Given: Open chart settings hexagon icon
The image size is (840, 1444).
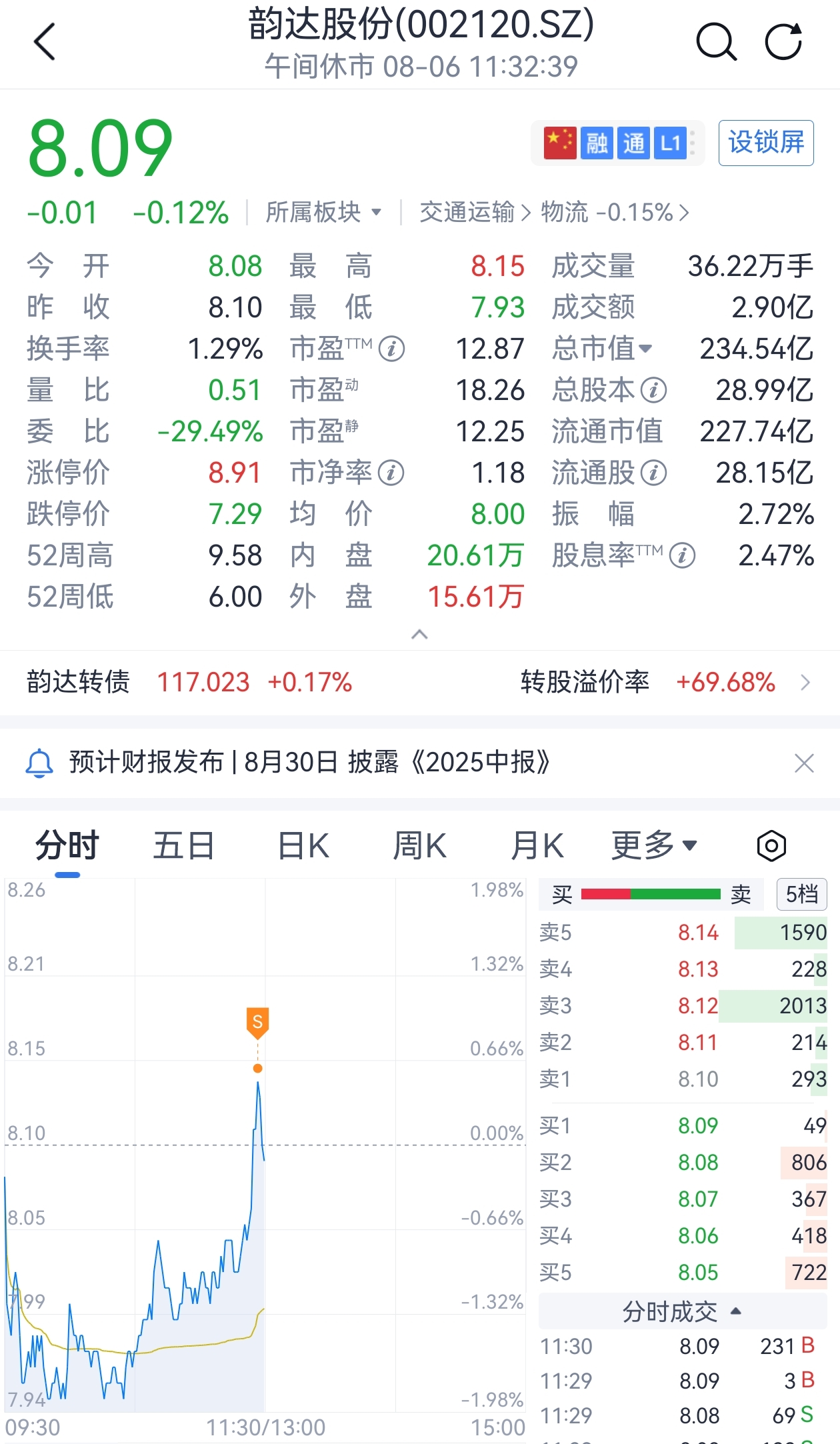Looking at the screenshot, I should tap(771, 846).
